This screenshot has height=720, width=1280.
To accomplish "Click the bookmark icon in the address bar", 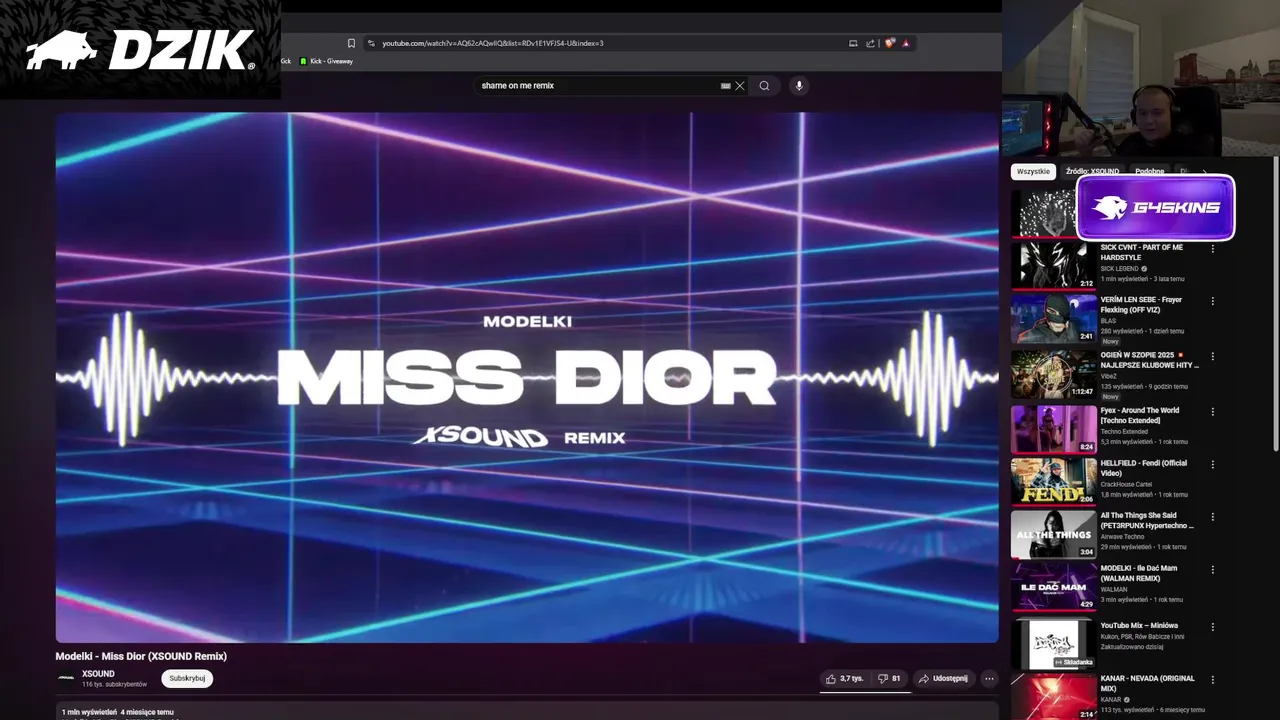I will tap(351, 43).
